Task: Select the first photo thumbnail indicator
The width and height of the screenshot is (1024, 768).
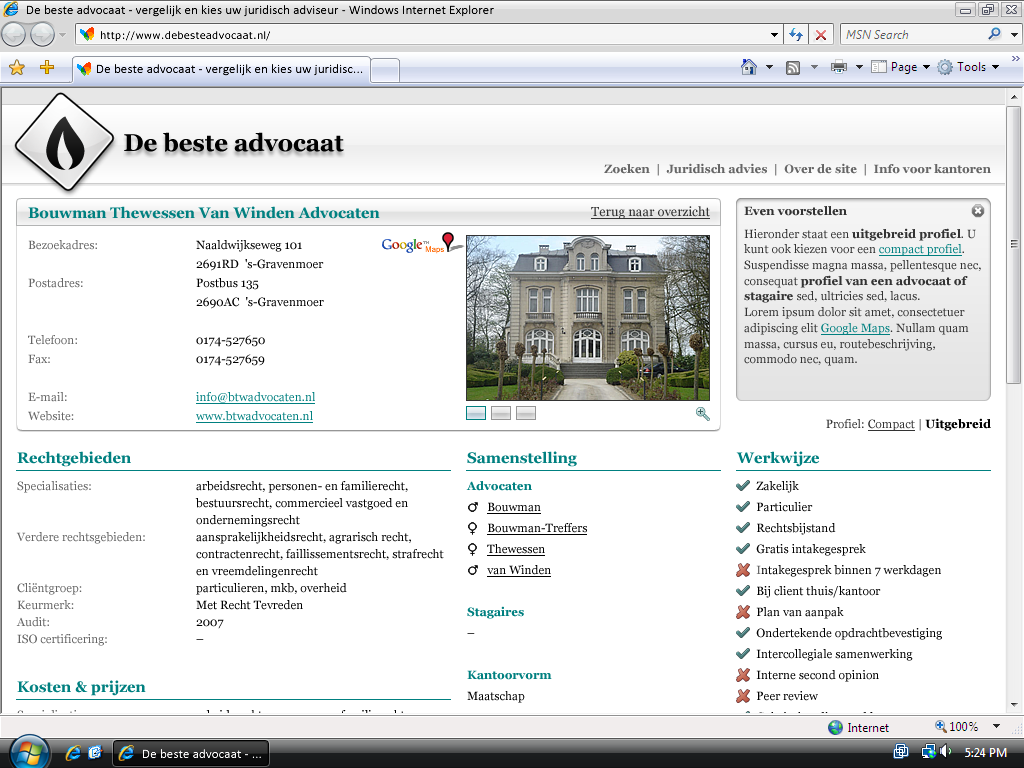Action: click(476, 413)
